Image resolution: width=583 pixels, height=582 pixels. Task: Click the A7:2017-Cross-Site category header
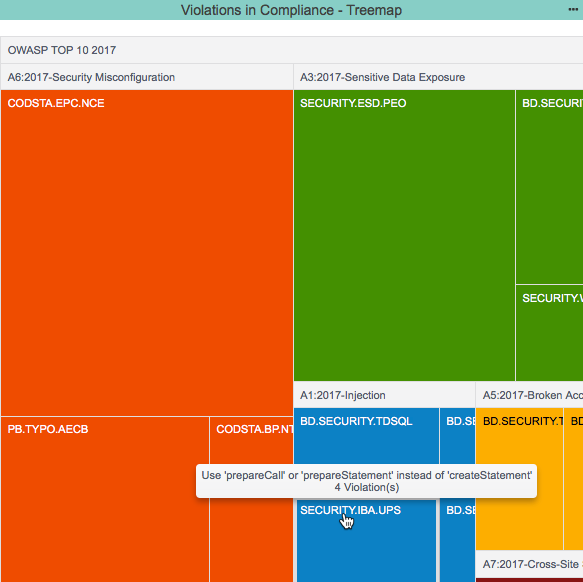[529, 564]
